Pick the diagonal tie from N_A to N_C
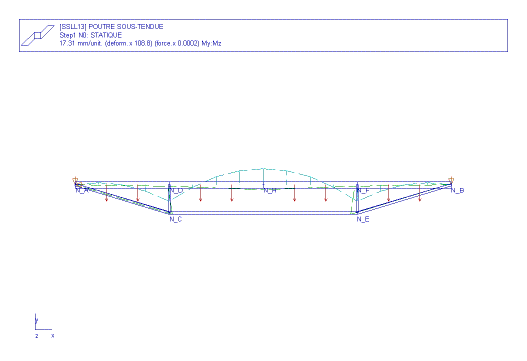The width and height of the screenshot is (527, 361). coord(123,198)
